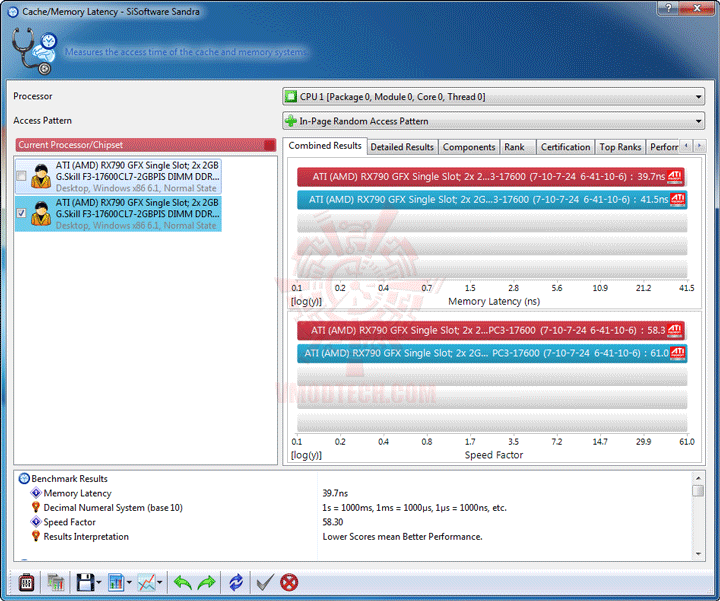Select the Benchmark Results row
This screenshot has height=601, width=720.
click(354, 478)
